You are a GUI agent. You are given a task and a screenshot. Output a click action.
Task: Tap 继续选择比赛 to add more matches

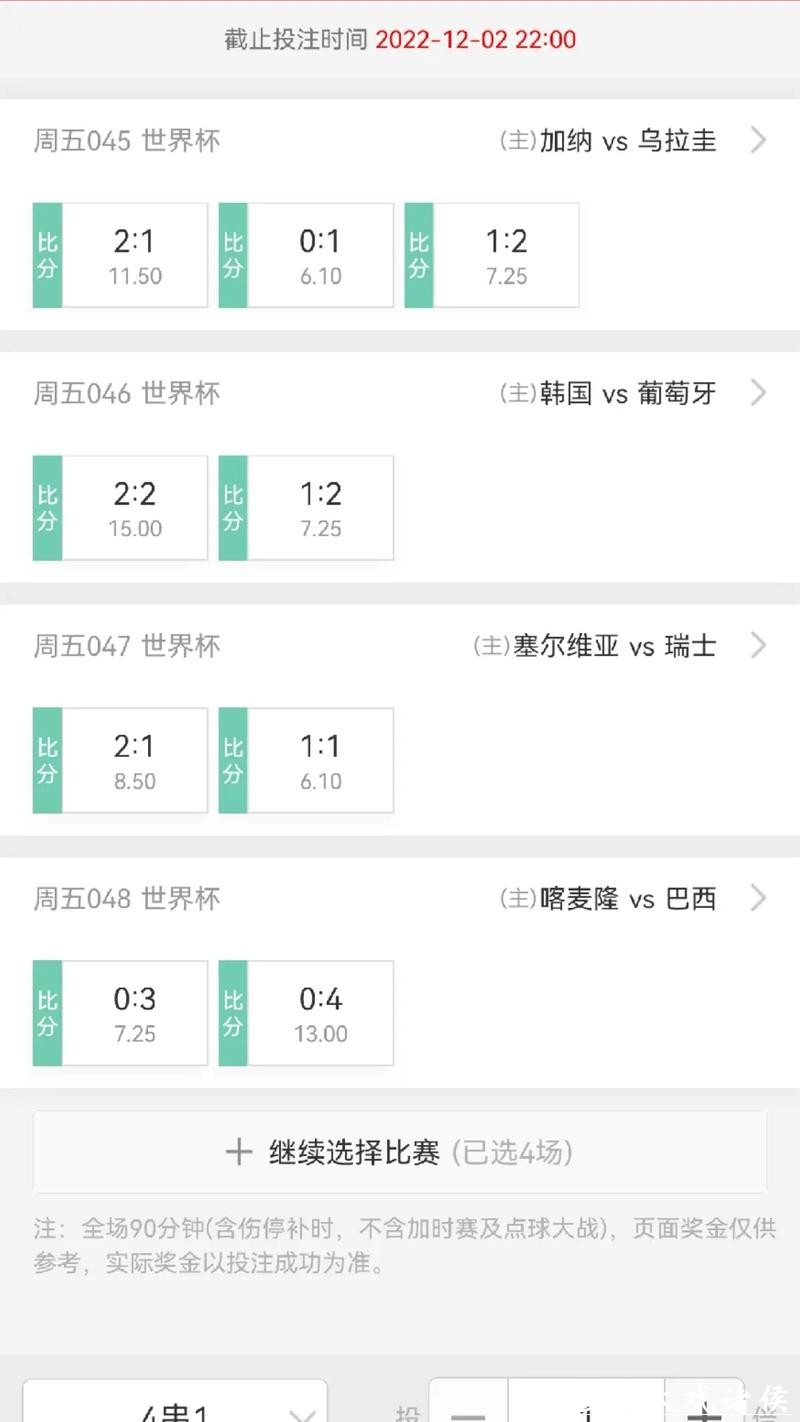pyautogui.click(x=400, y=1151)
